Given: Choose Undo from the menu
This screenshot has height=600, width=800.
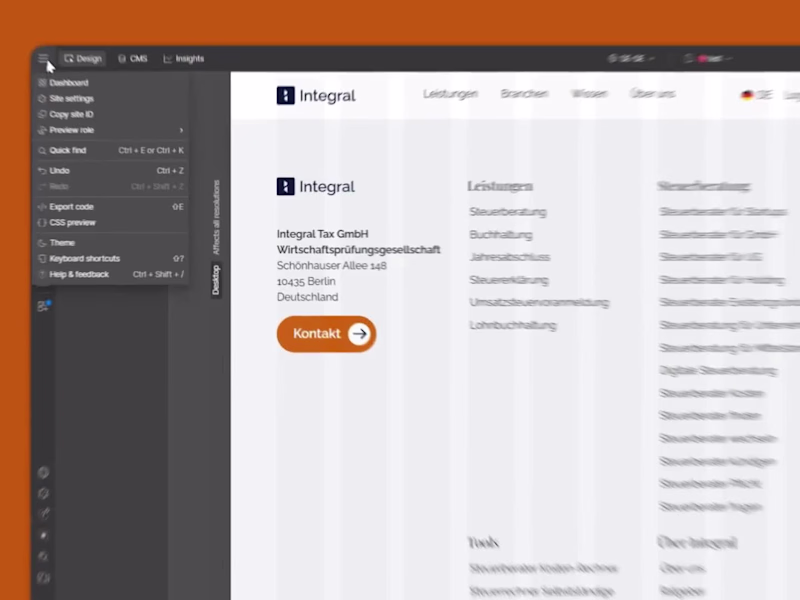Looking at the screenshot, I should (x=110, y=171).
